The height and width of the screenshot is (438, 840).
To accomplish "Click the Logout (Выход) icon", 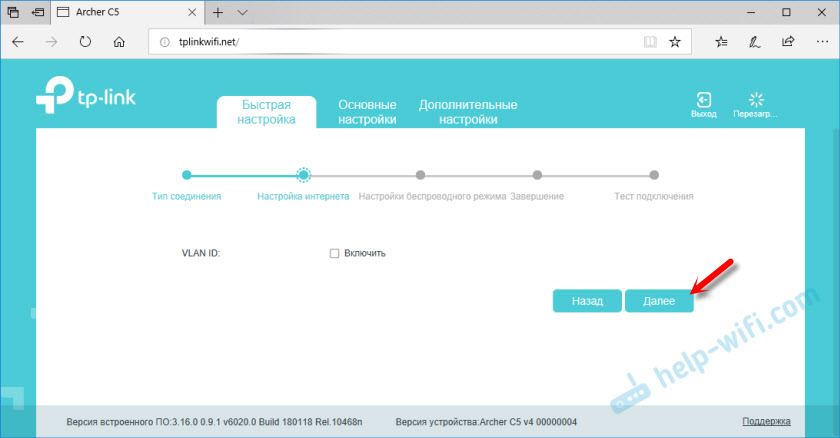I will tap(703, 100).
